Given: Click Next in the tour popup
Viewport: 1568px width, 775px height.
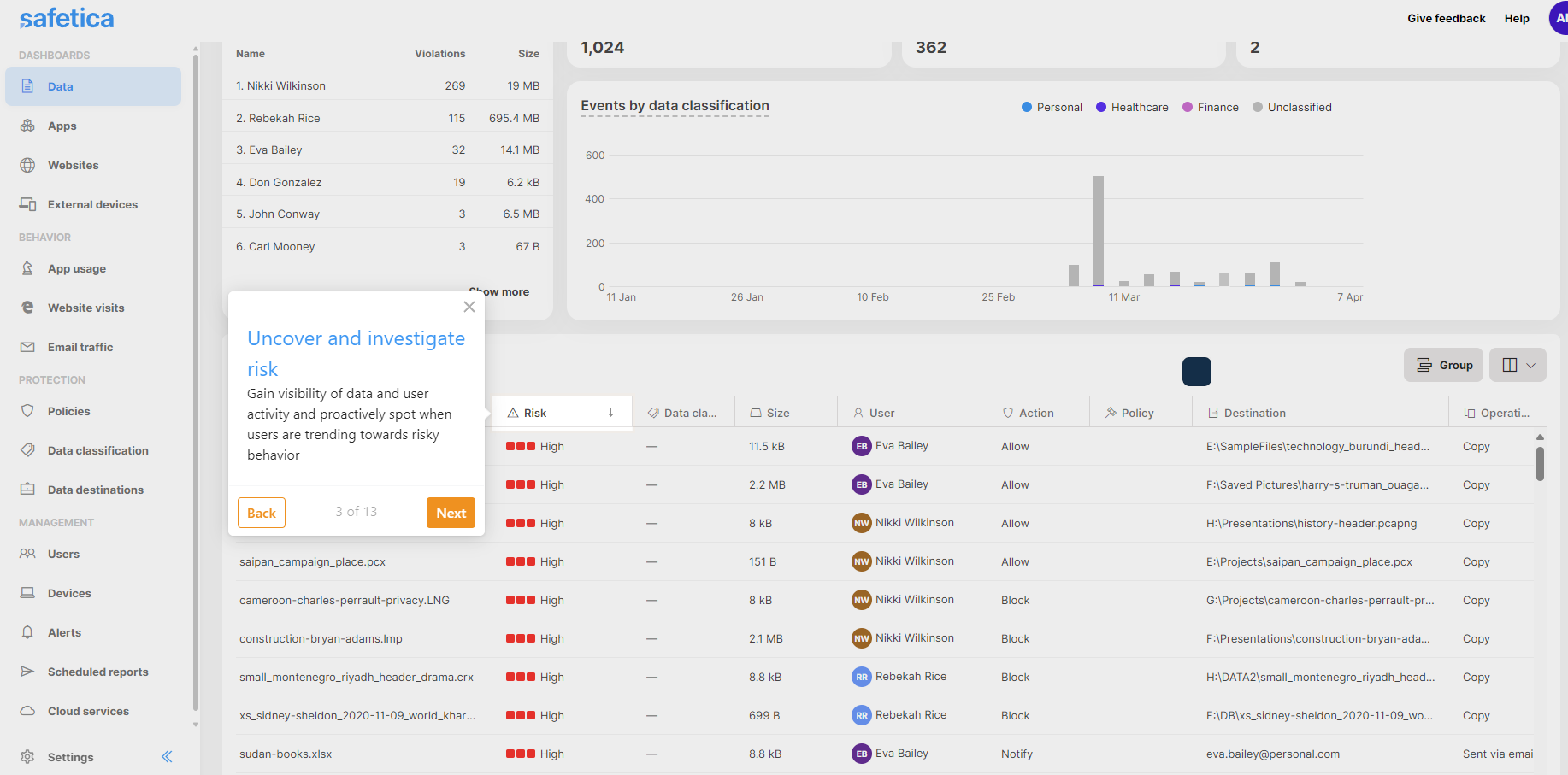Looking at the screenshot, I should (451, 513).
